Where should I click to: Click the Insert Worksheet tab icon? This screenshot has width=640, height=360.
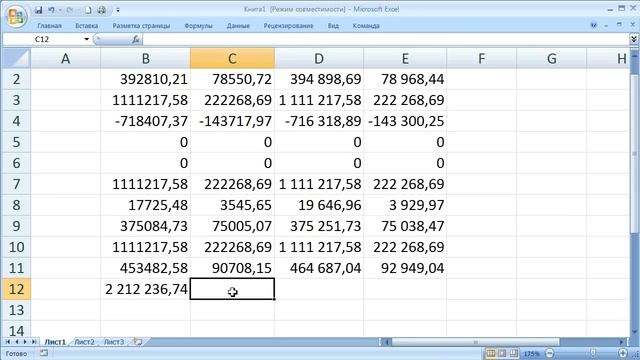click(x=138, y=342)
